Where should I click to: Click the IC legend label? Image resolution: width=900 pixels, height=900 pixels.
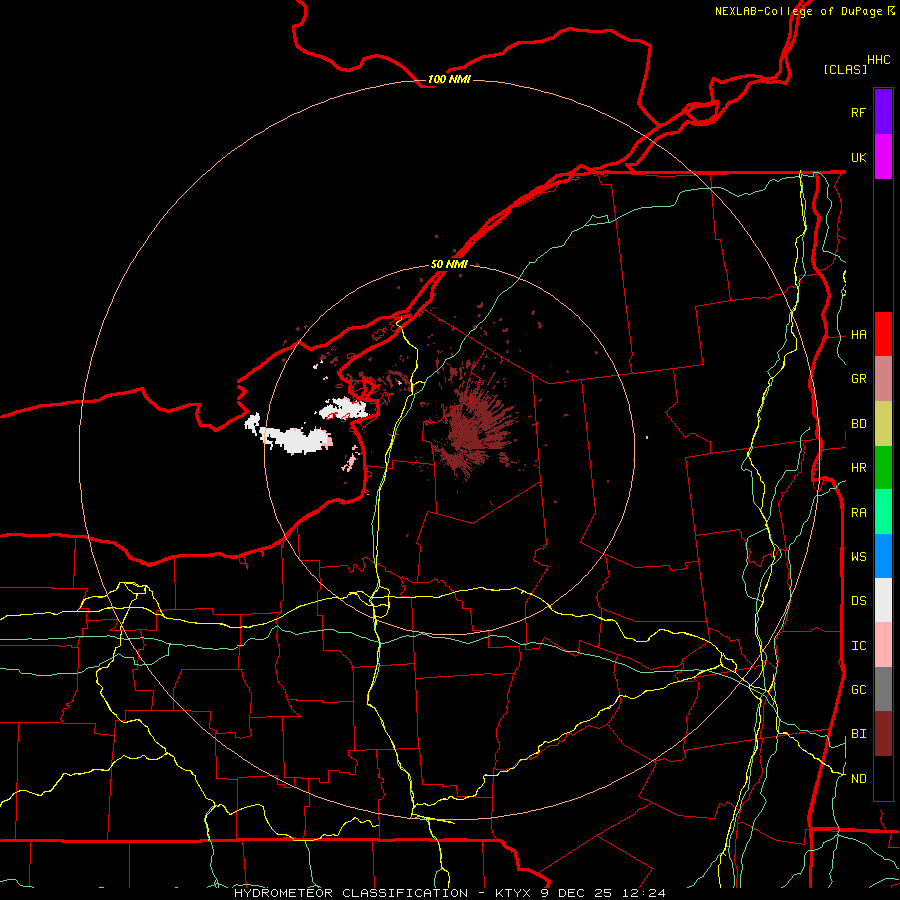point(859,646)
